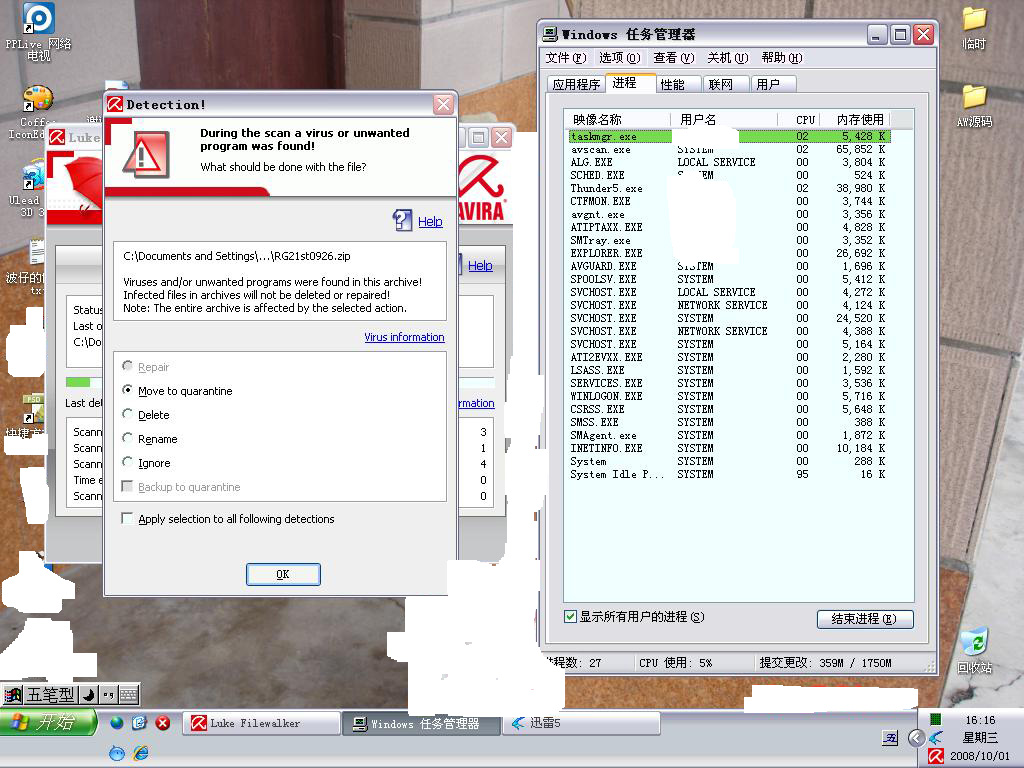Image resolution: width=1024 pixels, height=768 pixels.
Task: Click the CPU usage meter tray icon
Action: point(935,719)
